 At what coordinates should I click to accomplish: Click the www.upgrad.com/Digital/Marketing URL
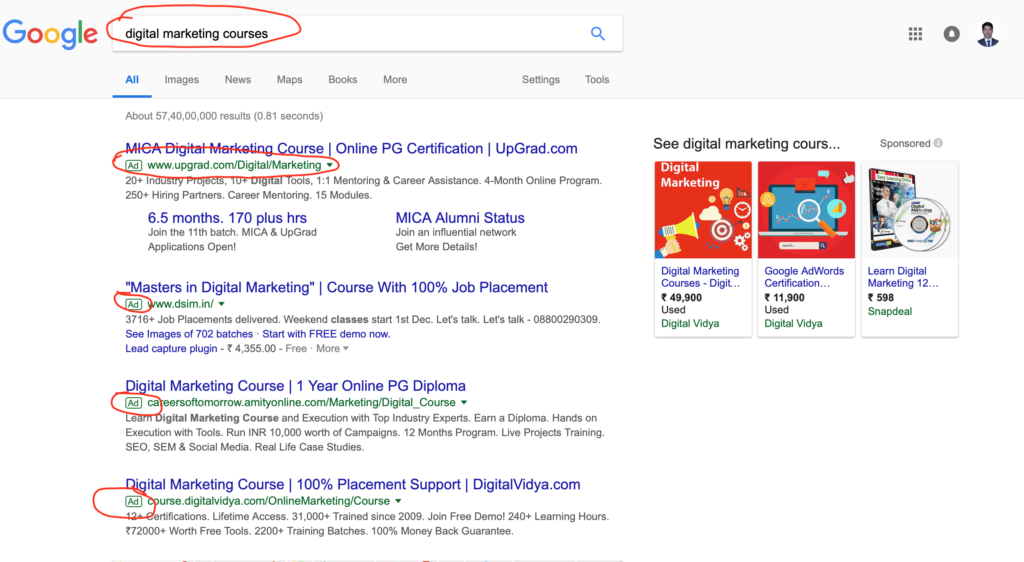point(234,166)
